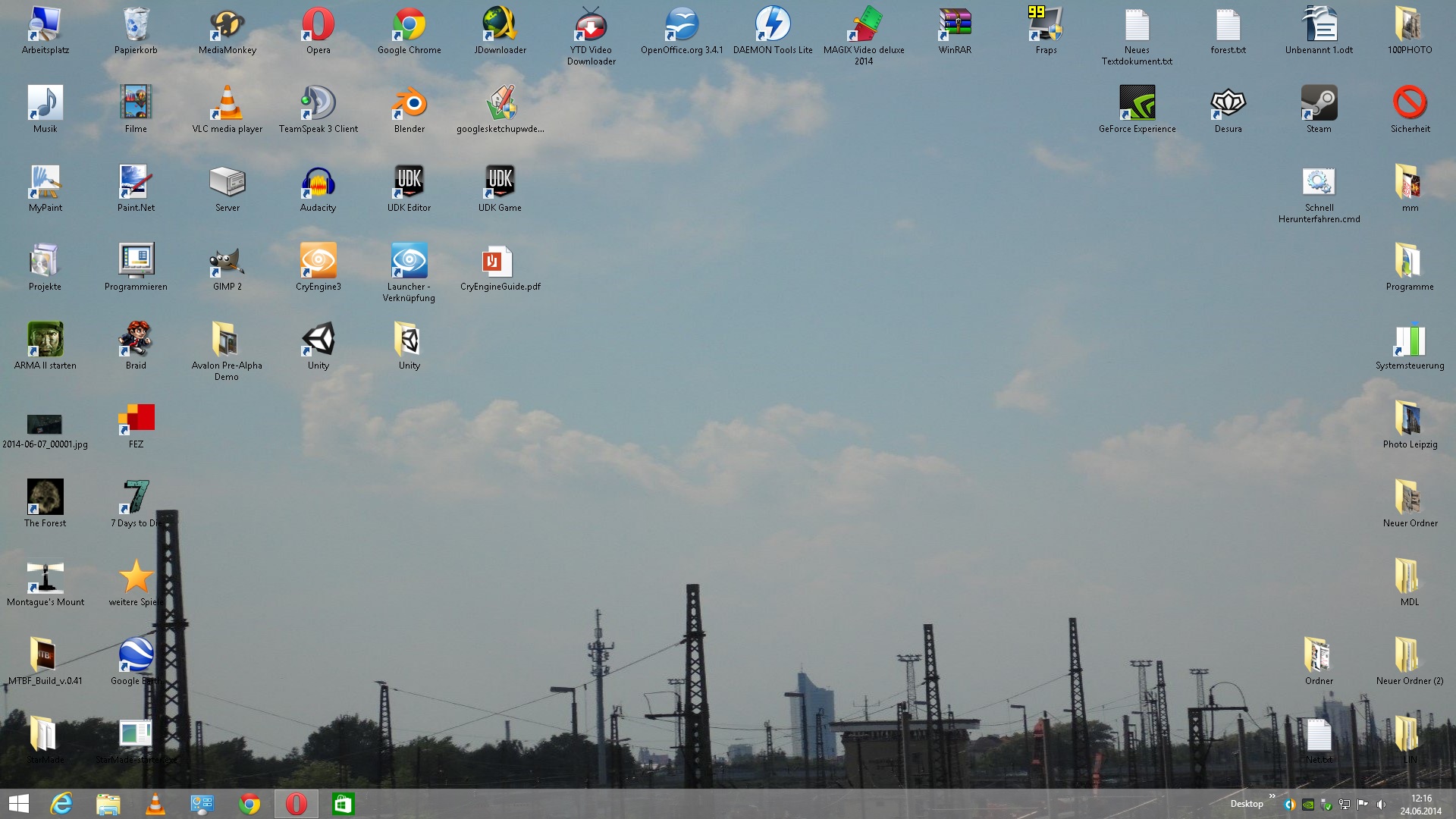Viewport: 1456px width, 819px height.
Task: Open the taskbar clock and date
Action: click(1420, 805)
